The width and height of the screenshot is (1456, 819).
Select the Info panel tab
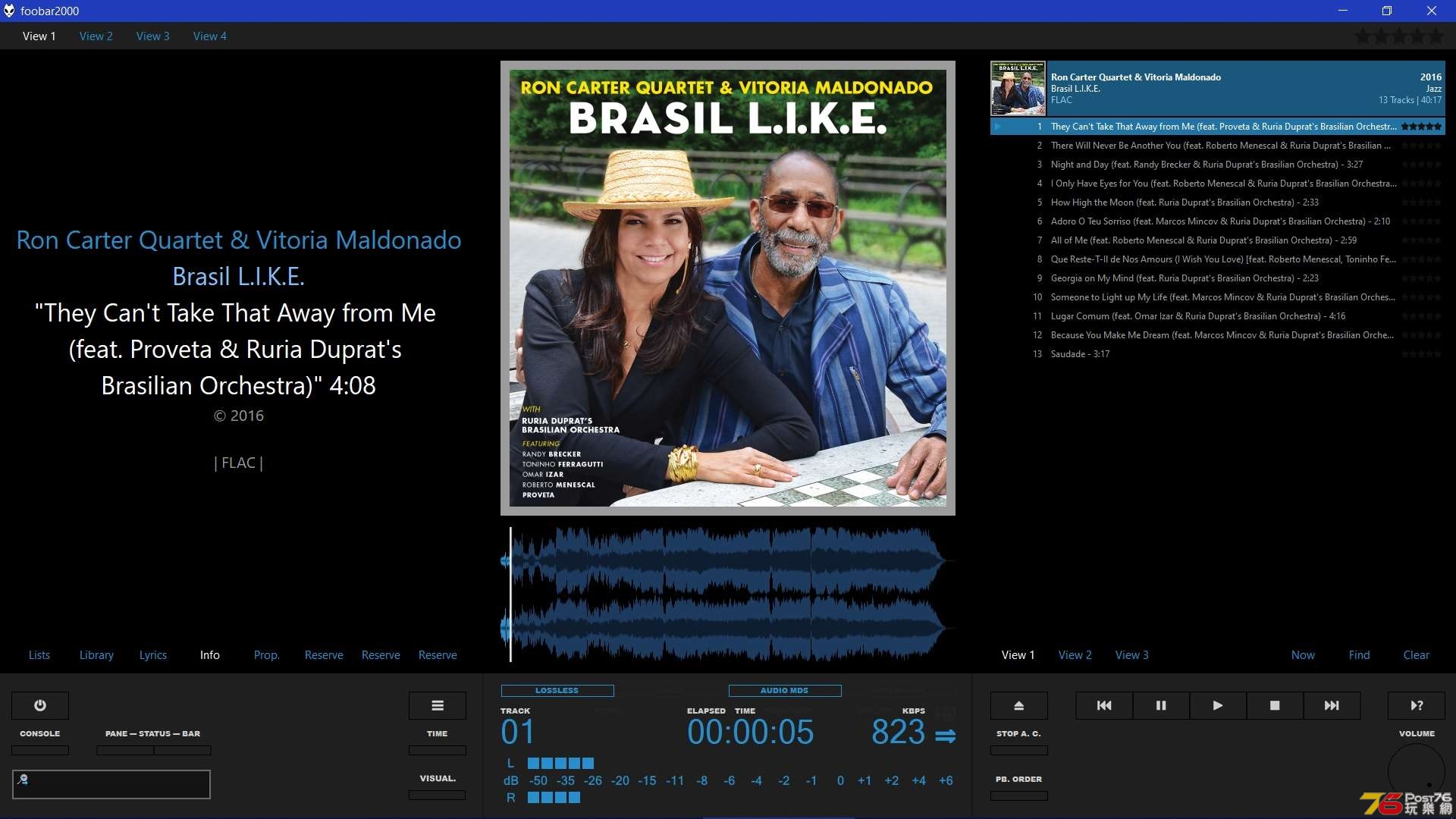210,654
